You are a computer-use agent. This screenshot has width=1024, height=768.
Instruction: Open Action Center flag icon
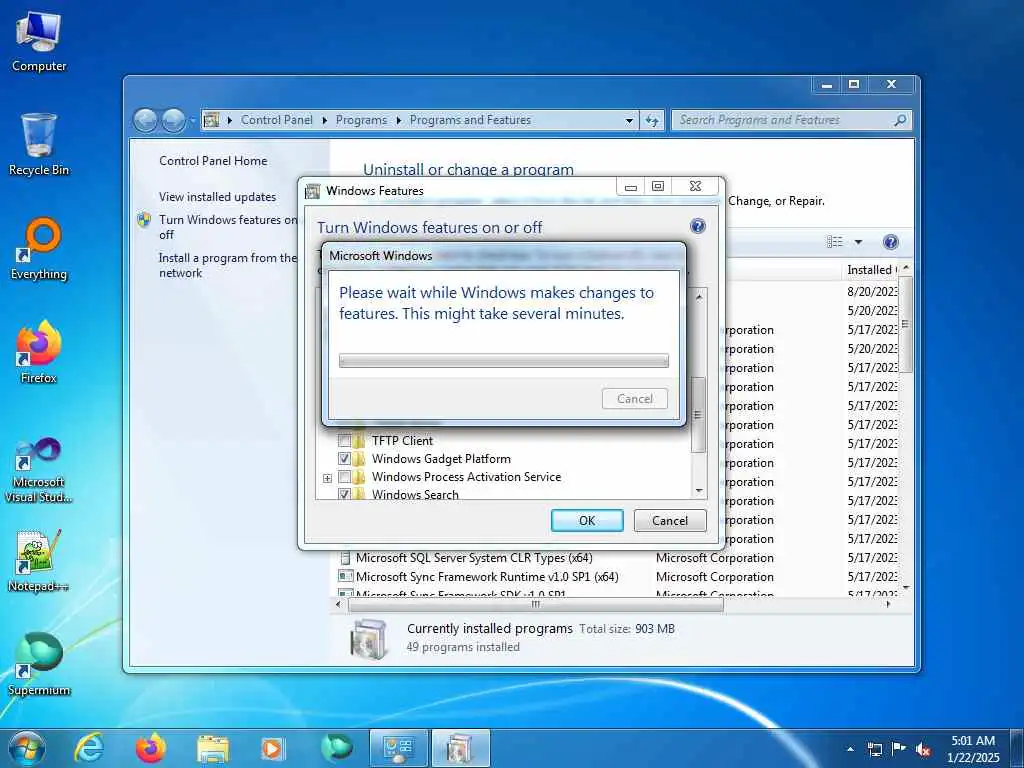[x=899, y=749]
